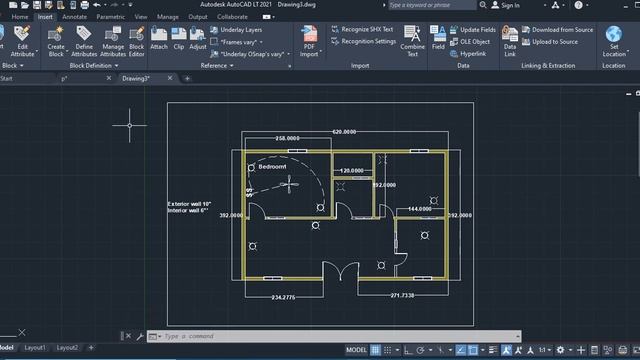
Task: Insert an OLE Object
Action: click(470, 42)
